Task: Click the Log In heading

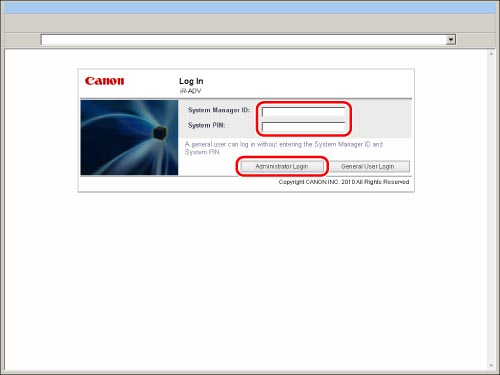Action: pos(191,81)
